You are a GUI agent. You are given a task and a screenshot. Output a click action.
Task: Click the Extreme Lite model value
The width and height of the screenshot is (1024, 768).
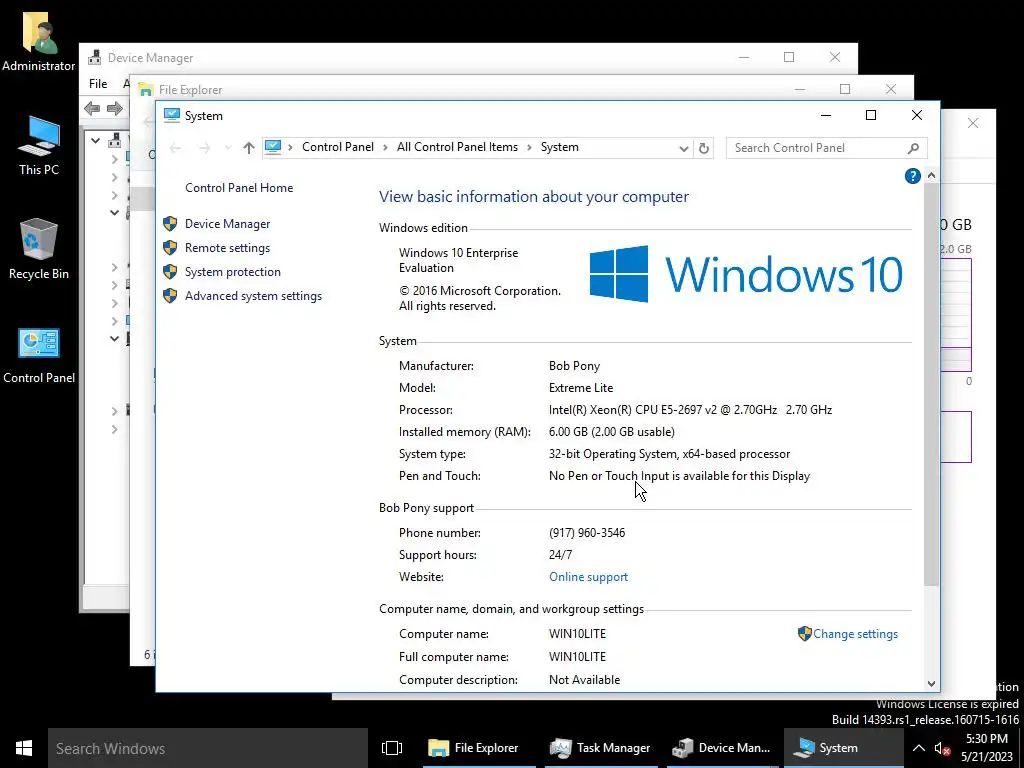[581, 388]
